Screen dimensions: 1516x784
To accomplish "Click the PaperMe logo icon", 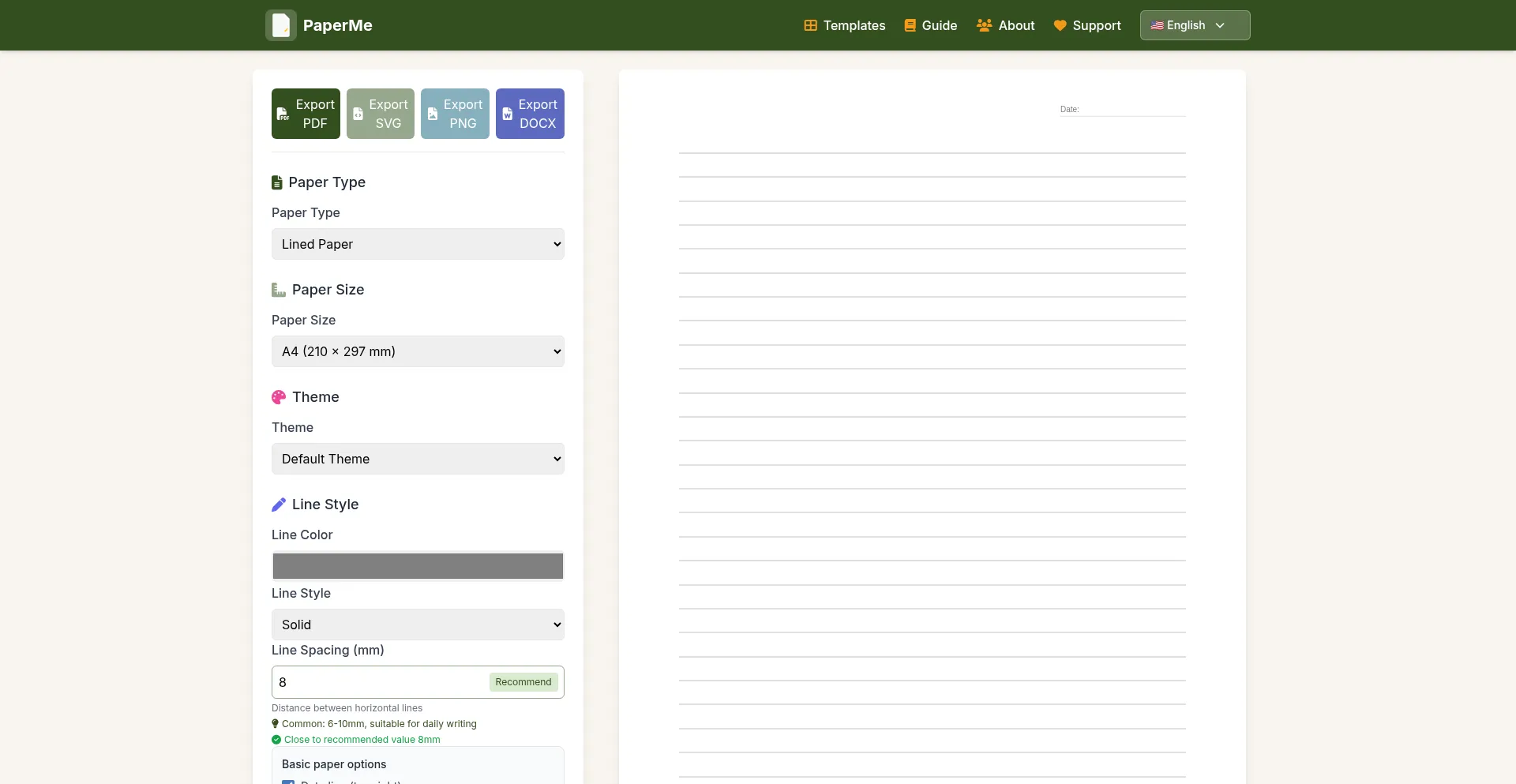I will (281, 25).
